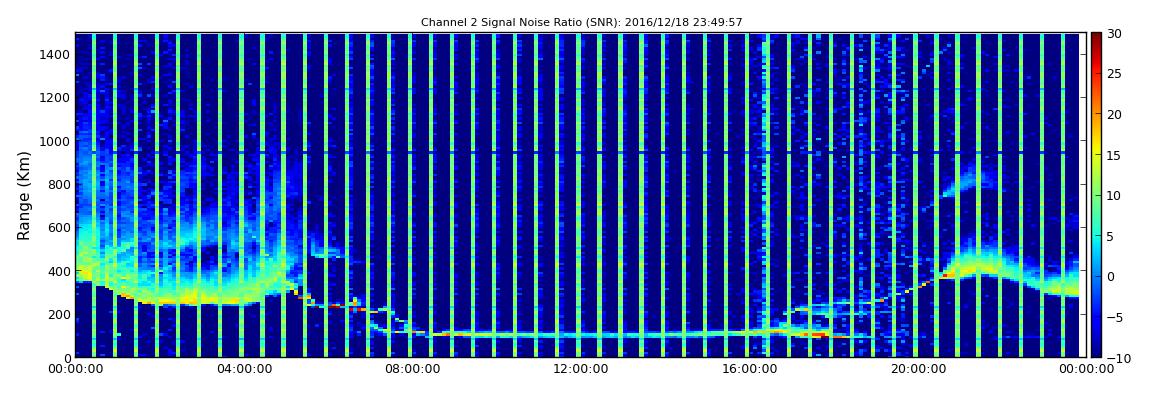1150x407 pixels.
Task: Click the 400 range tick label
Action: (59, 271)
